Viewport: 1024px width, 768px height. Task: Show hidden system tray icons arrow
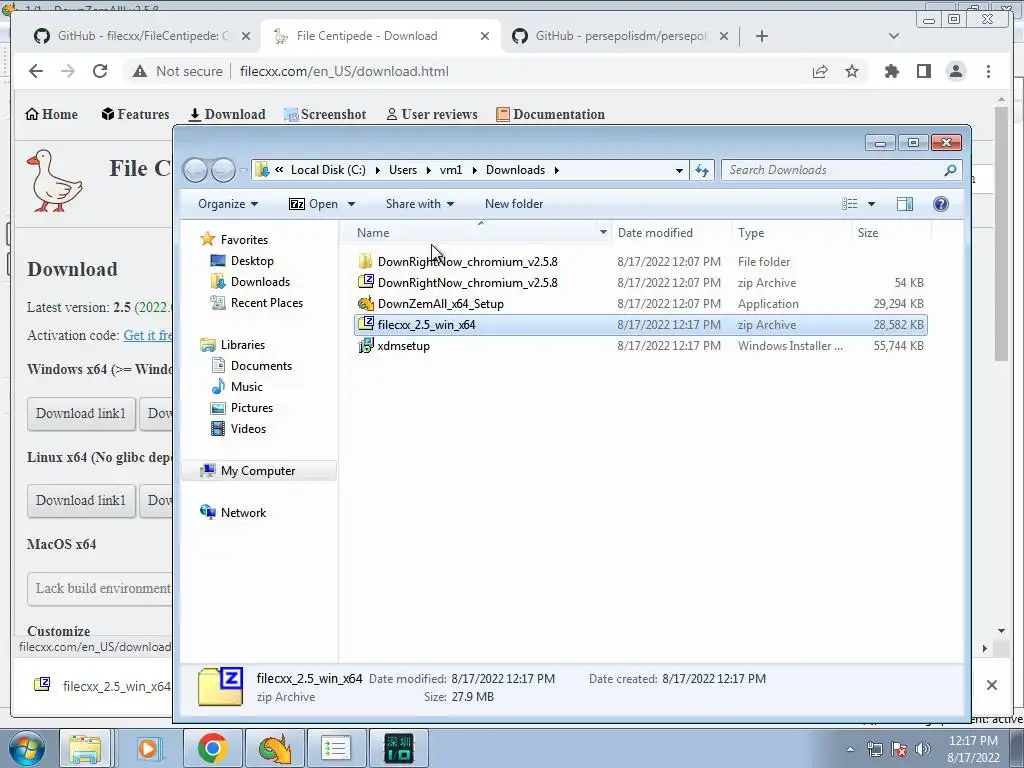tap(850, 749)
